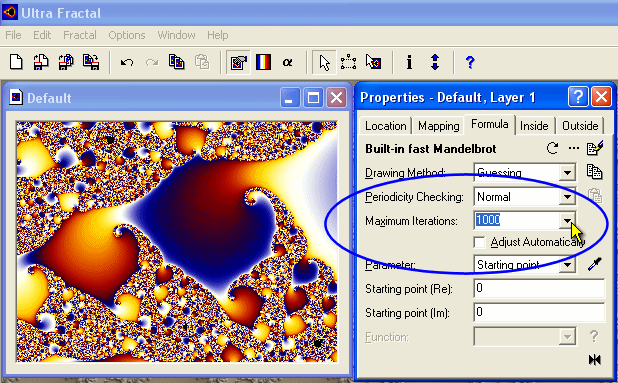This screenshot has height=383, width=618.
Task: Click the New fractal document icon
Action: coord(16,62)
